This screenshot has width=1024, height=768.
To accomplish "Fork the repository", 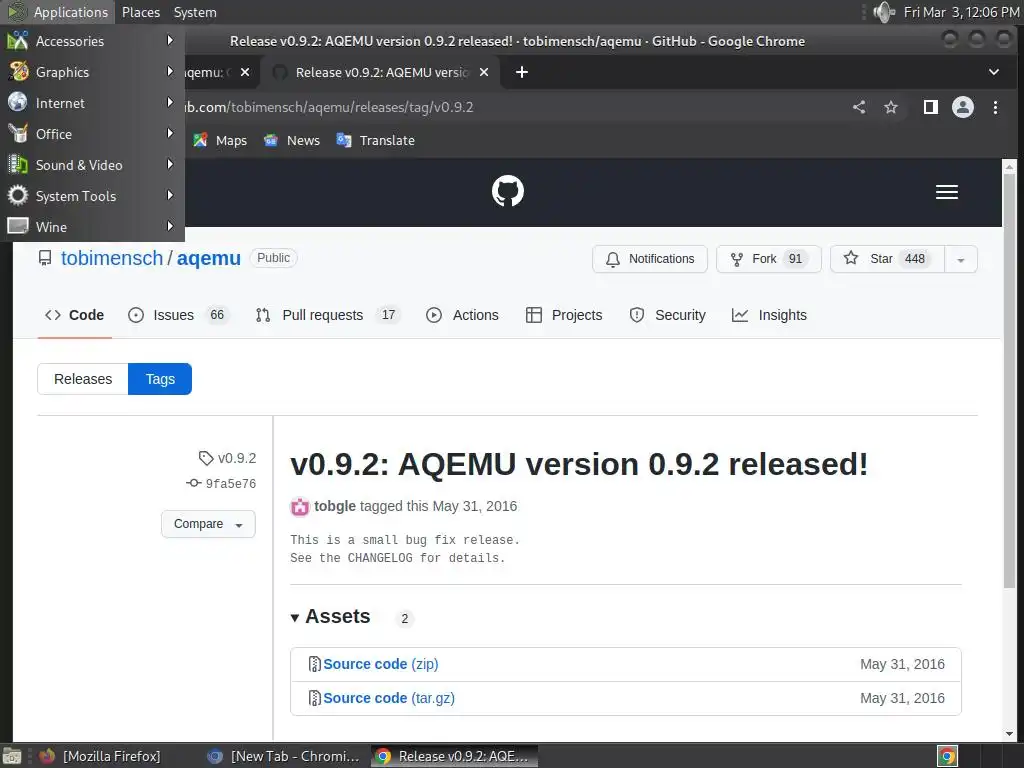I will 769,259.
